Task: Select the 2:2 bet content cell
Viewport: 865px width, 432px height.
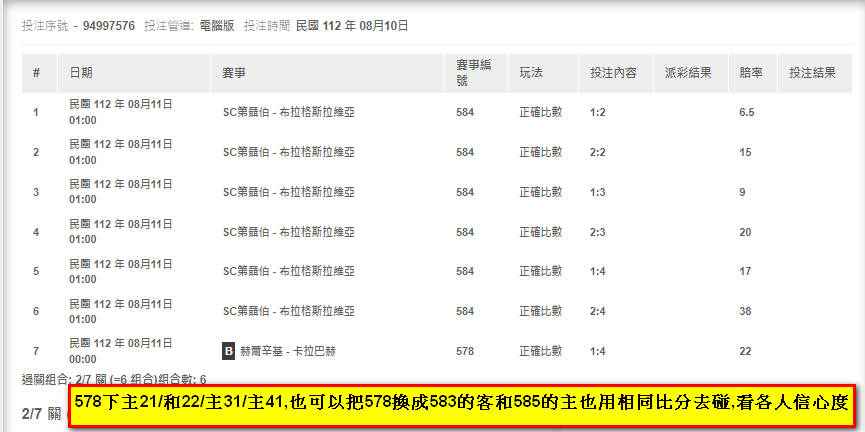Action: coord(597,152)
